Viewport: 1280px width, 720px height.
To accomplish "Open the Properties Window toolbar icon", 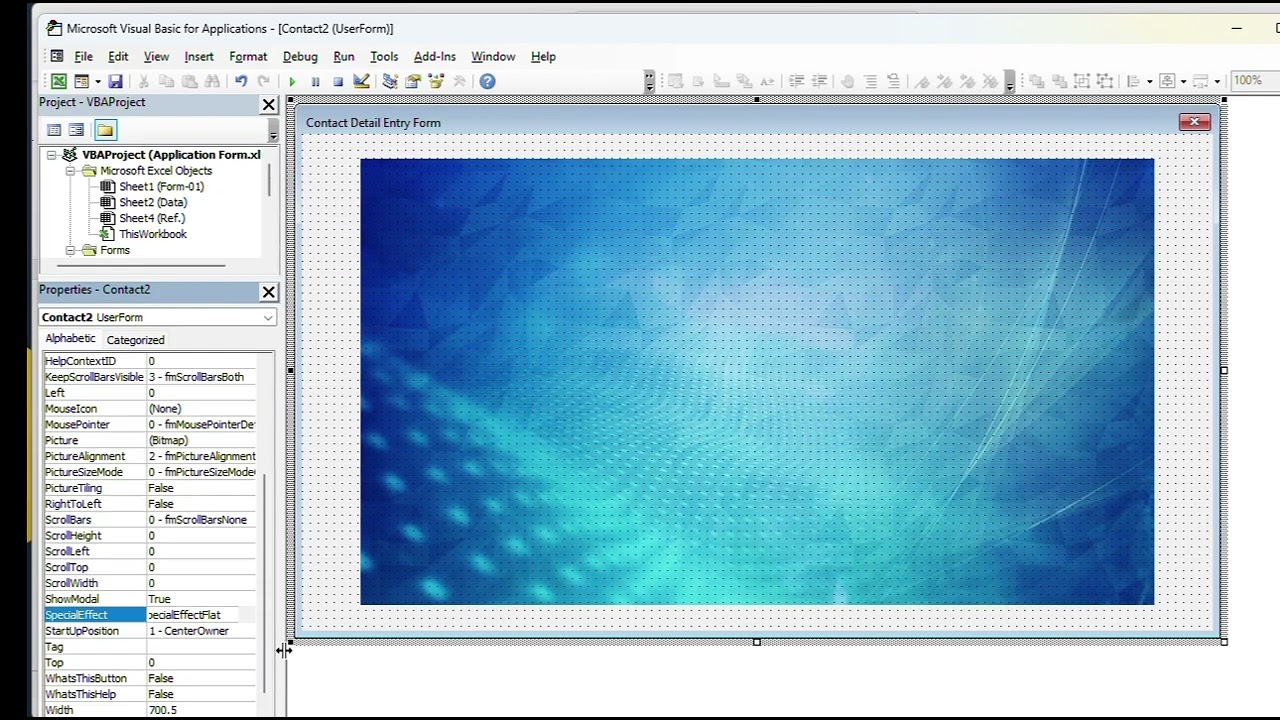I will coord(413,82).
